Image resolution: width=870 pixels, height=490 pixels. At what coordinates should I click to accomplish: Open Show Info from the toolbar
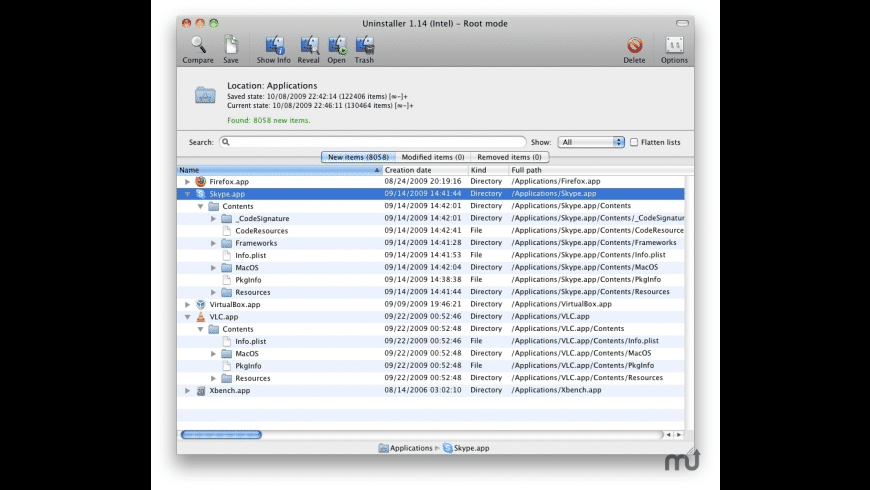(273, 46)
